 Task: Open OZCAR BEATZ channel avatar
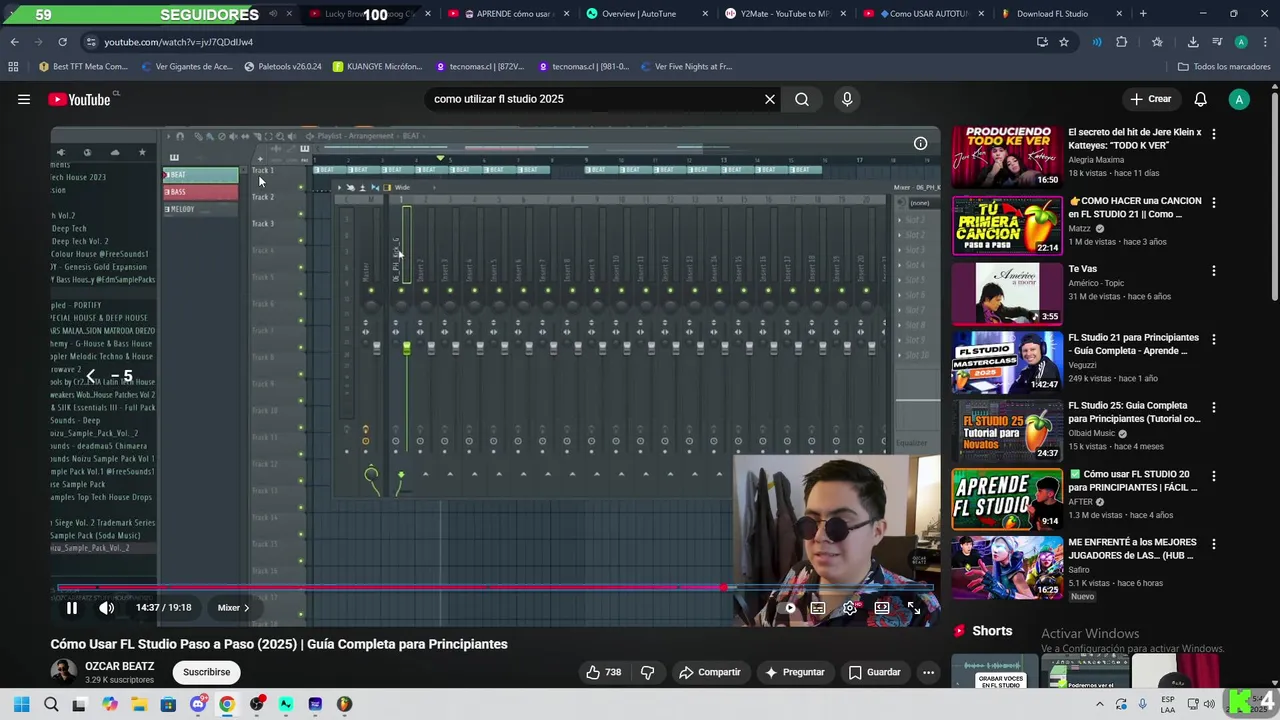click(63, 672)
